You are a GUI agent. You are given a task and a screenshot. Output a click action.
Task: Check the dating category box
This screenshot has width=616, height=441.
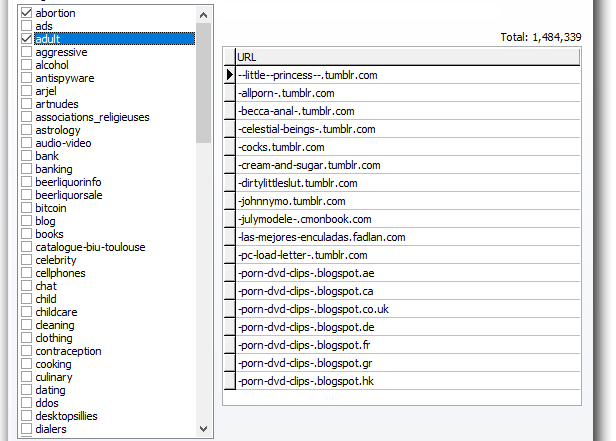pyautogui.click(x=27, y=390)
